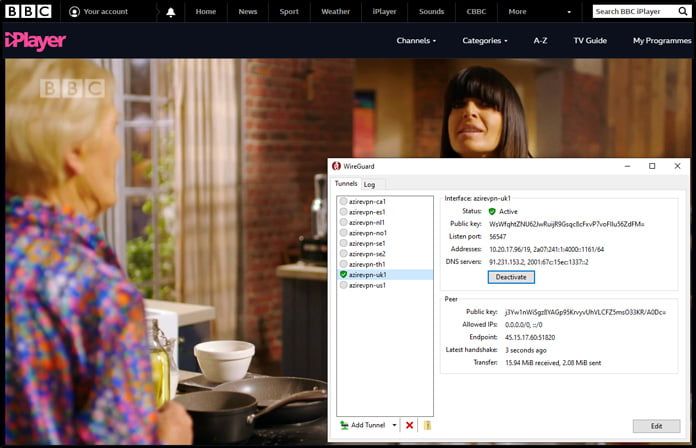Click green shield beside Active status
The image size is (696, 448).
click(x=492, y=211)
